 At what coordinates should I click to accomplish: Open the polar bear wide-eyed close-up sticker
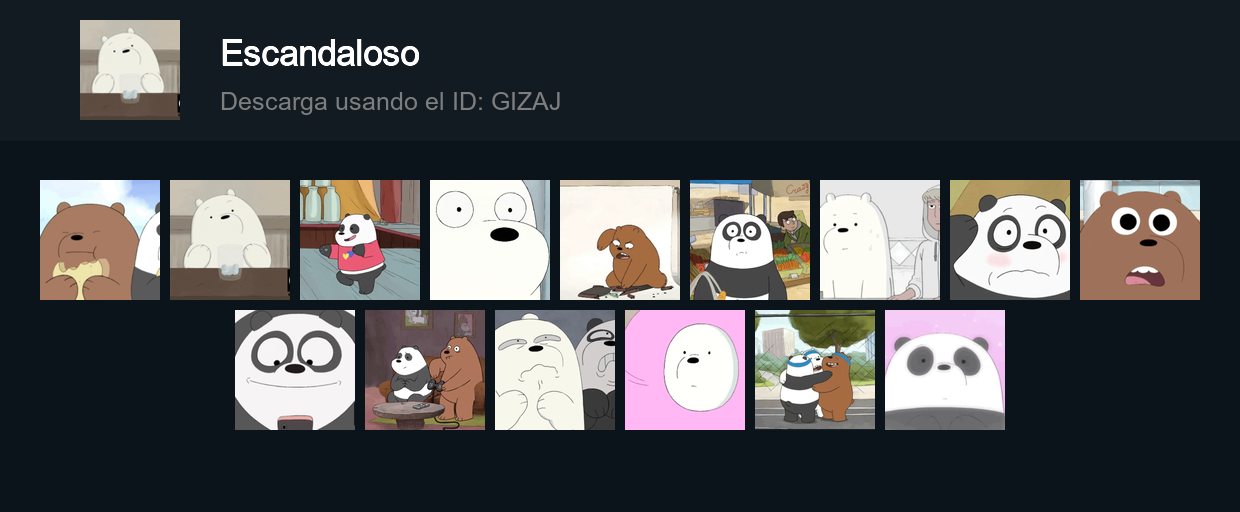point(490,240)
